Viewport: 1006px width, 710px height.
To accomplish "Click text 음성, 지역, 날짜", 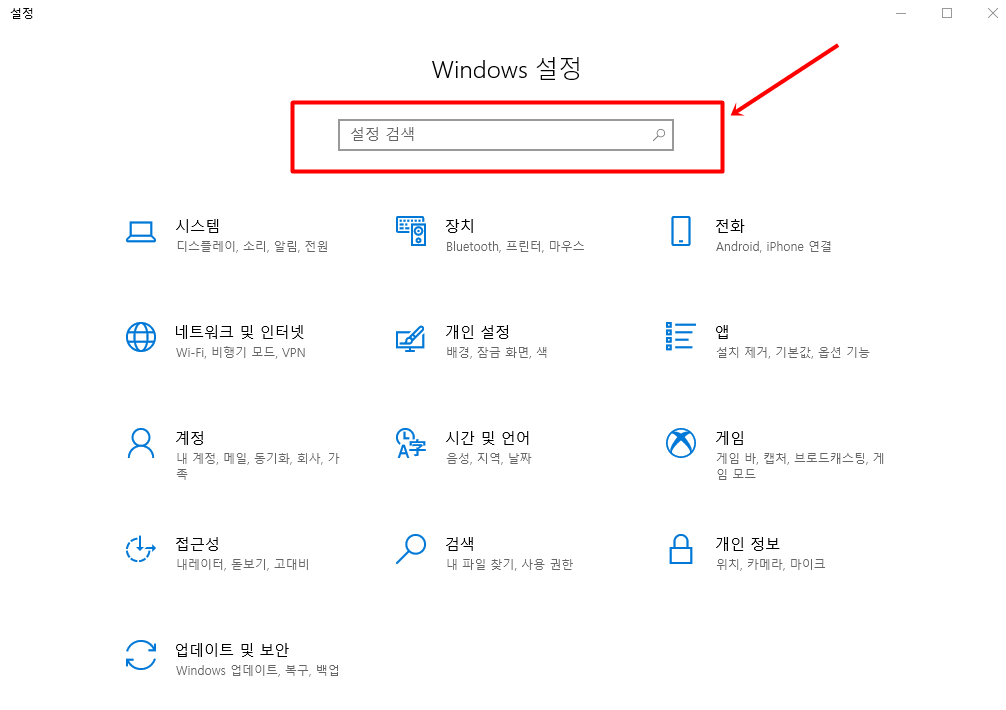I will (489, 458).
